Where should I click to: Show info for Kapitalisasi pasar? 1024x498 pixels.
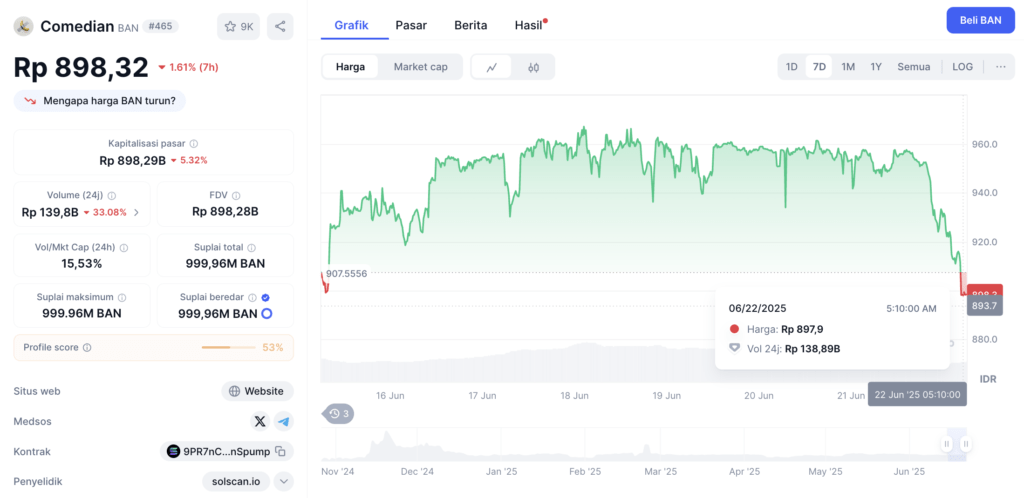(x=194, y=144)
